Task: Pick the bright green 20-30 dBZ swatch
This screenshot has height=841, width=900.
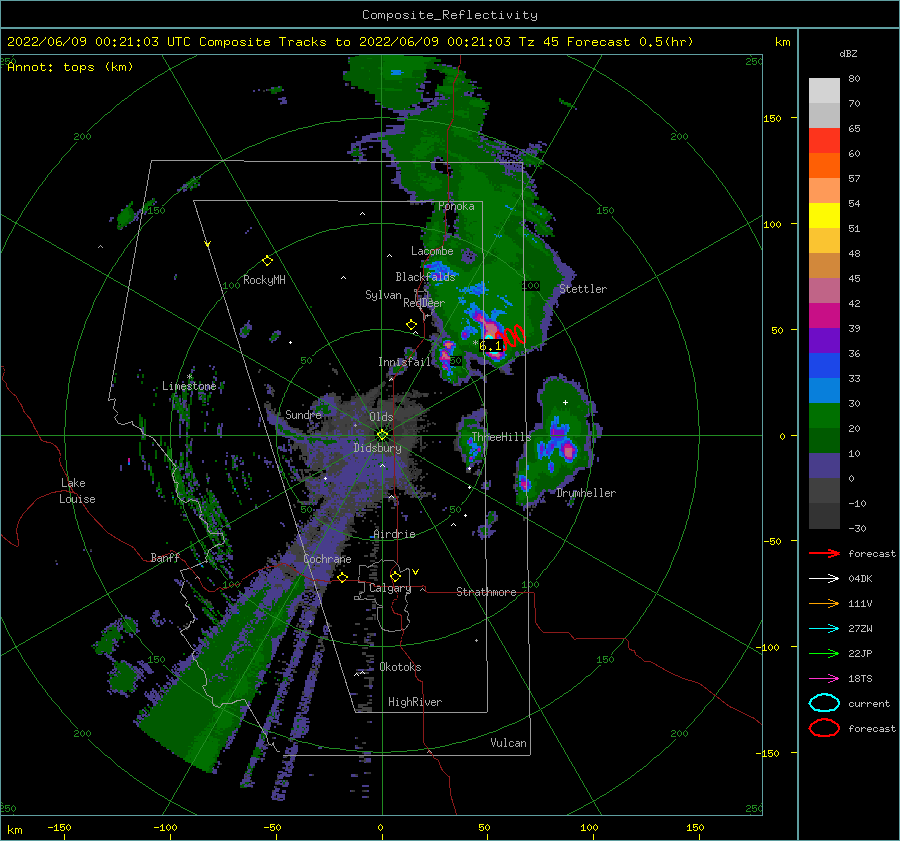Action: tap(824, 416)
